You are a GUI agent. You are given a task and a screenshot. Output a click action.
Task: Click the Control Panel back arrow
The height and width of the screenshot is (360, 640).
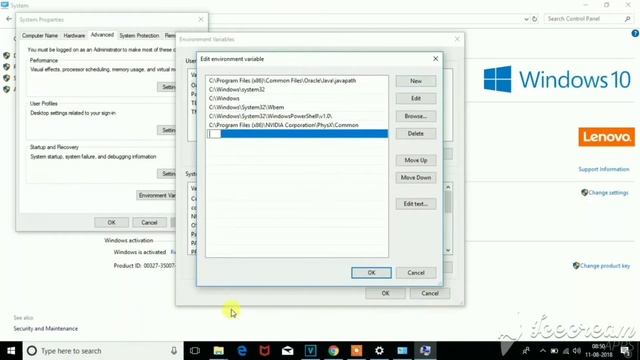(x=9, y=19)
